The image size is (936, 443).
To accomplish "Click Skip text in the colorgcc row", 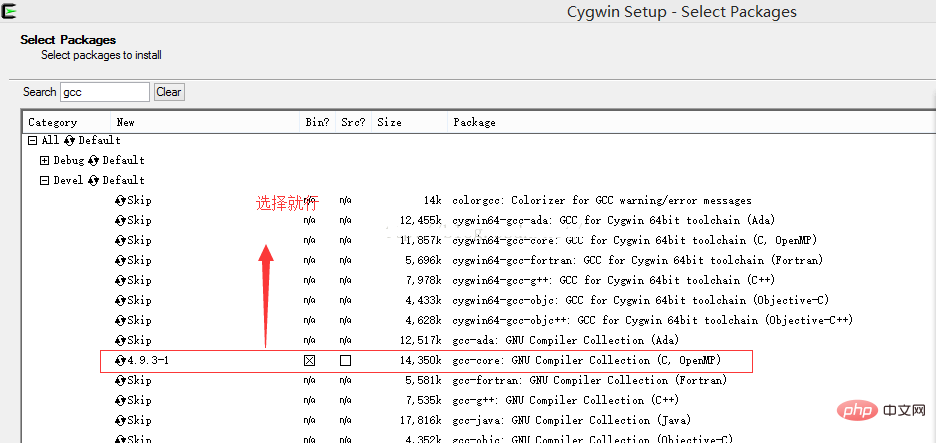I will coord(139,201).
